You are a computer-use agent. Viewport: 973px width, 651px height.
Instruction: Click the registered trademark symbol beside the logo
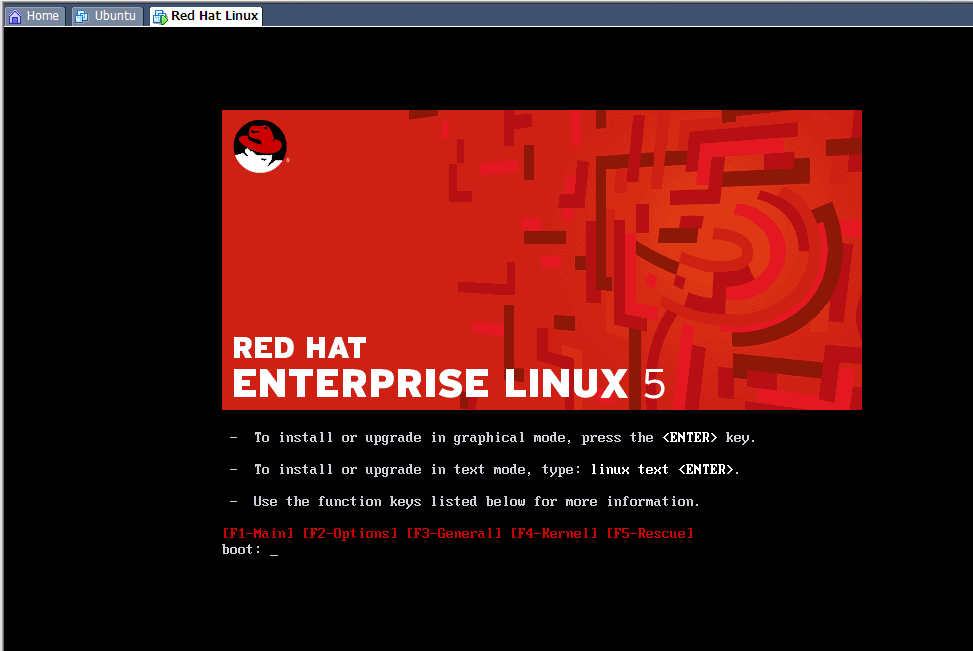288,160
